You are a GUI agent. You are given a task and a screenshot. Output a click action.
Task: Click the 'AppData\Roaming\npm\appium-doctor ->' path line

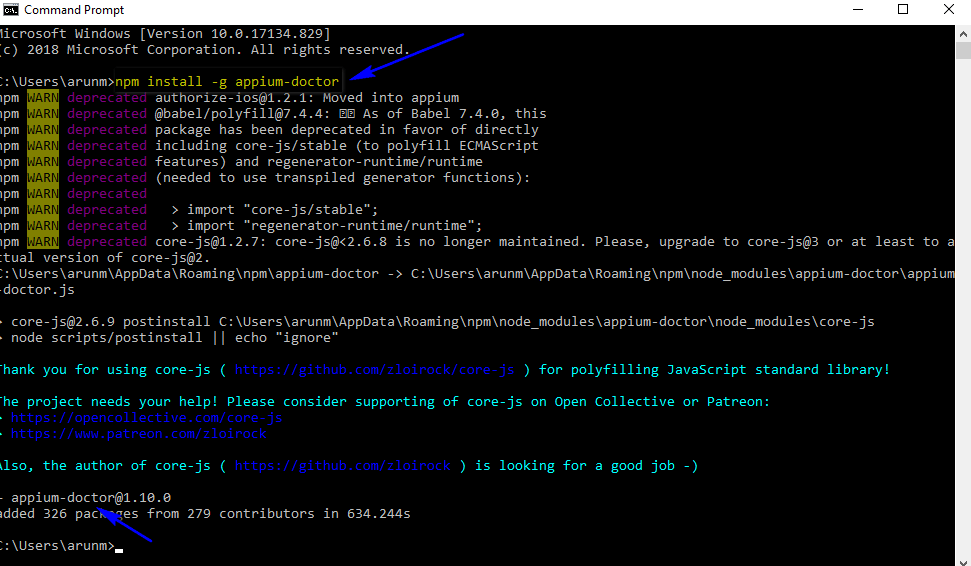tap(477, 274)
